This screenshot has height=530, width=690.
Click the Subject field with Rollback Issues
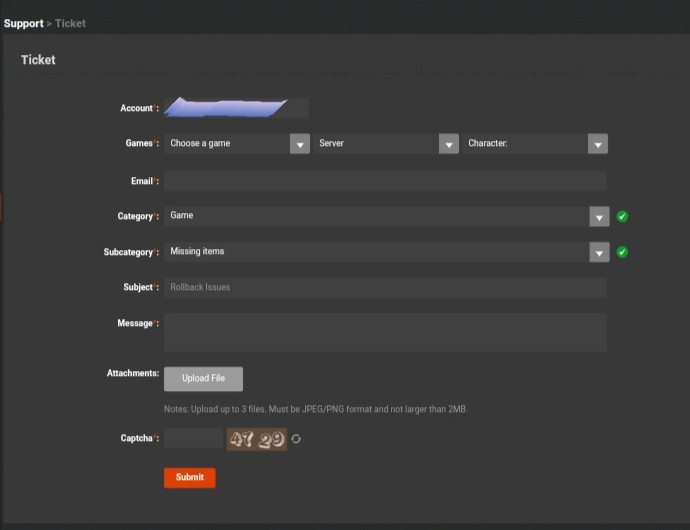click(385, 288)
